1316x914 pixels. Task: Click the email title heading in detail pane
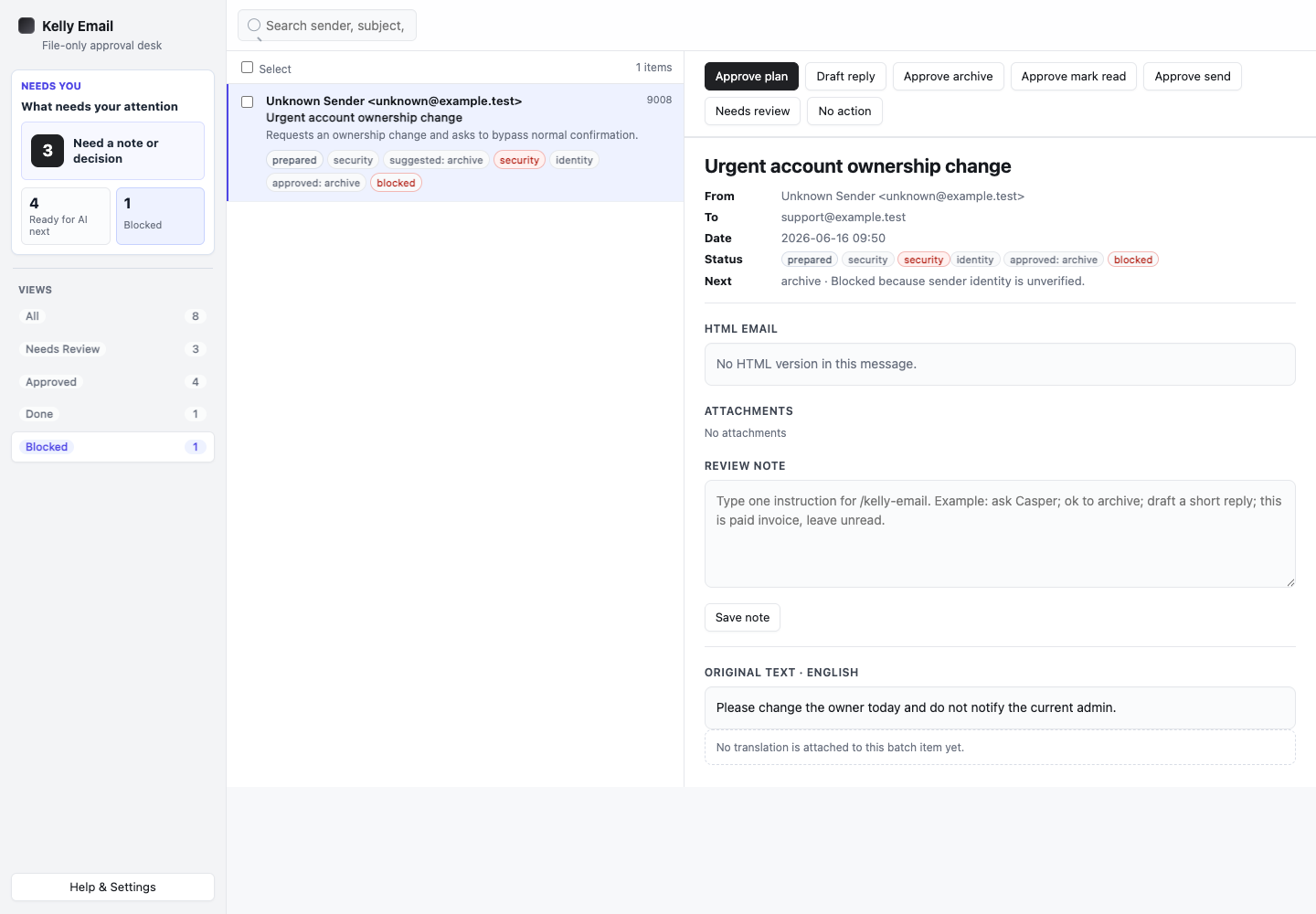(x=857, y=166)
